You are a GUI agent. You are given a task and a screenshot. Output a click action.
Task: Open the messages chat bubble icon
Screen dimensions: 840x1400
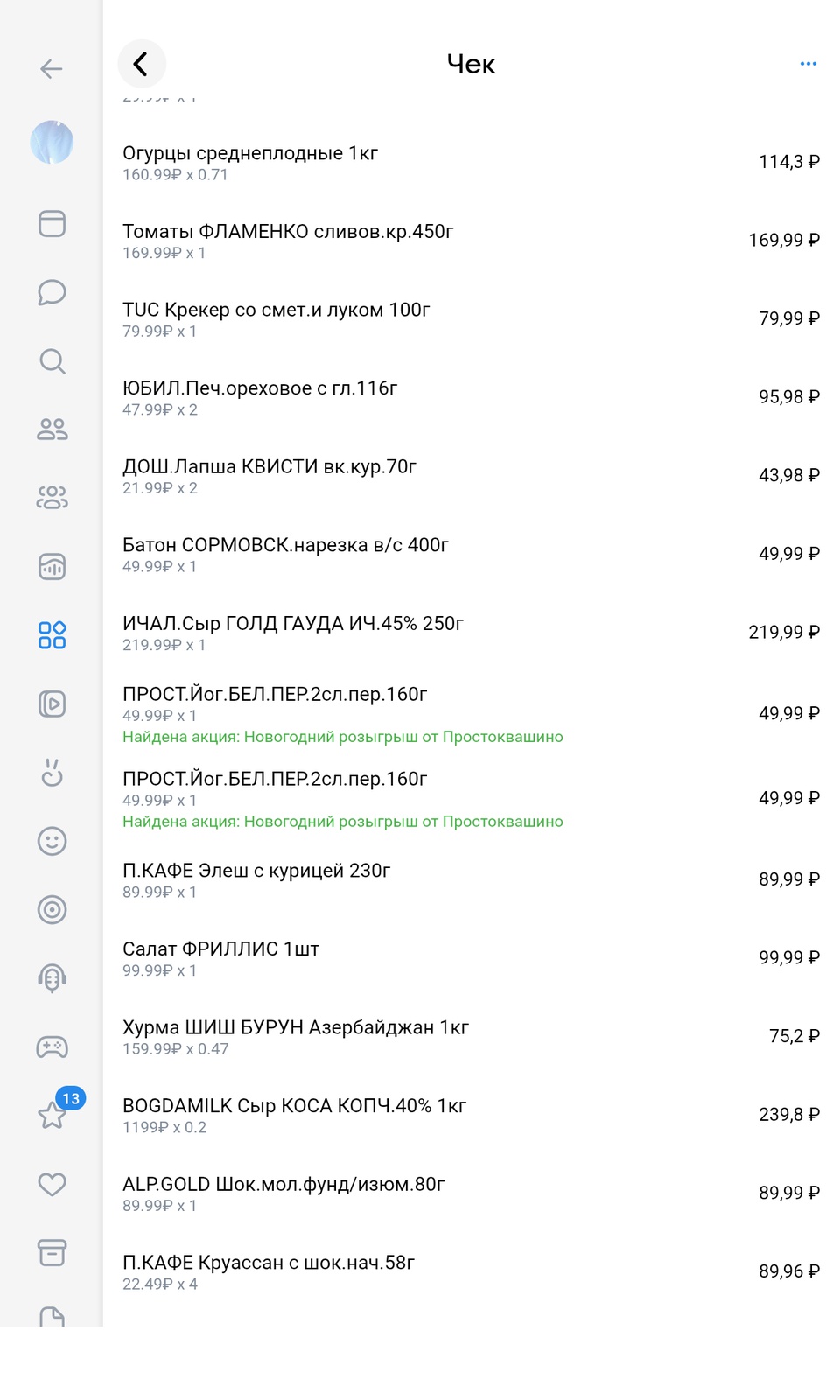click(x=52, y=292)
